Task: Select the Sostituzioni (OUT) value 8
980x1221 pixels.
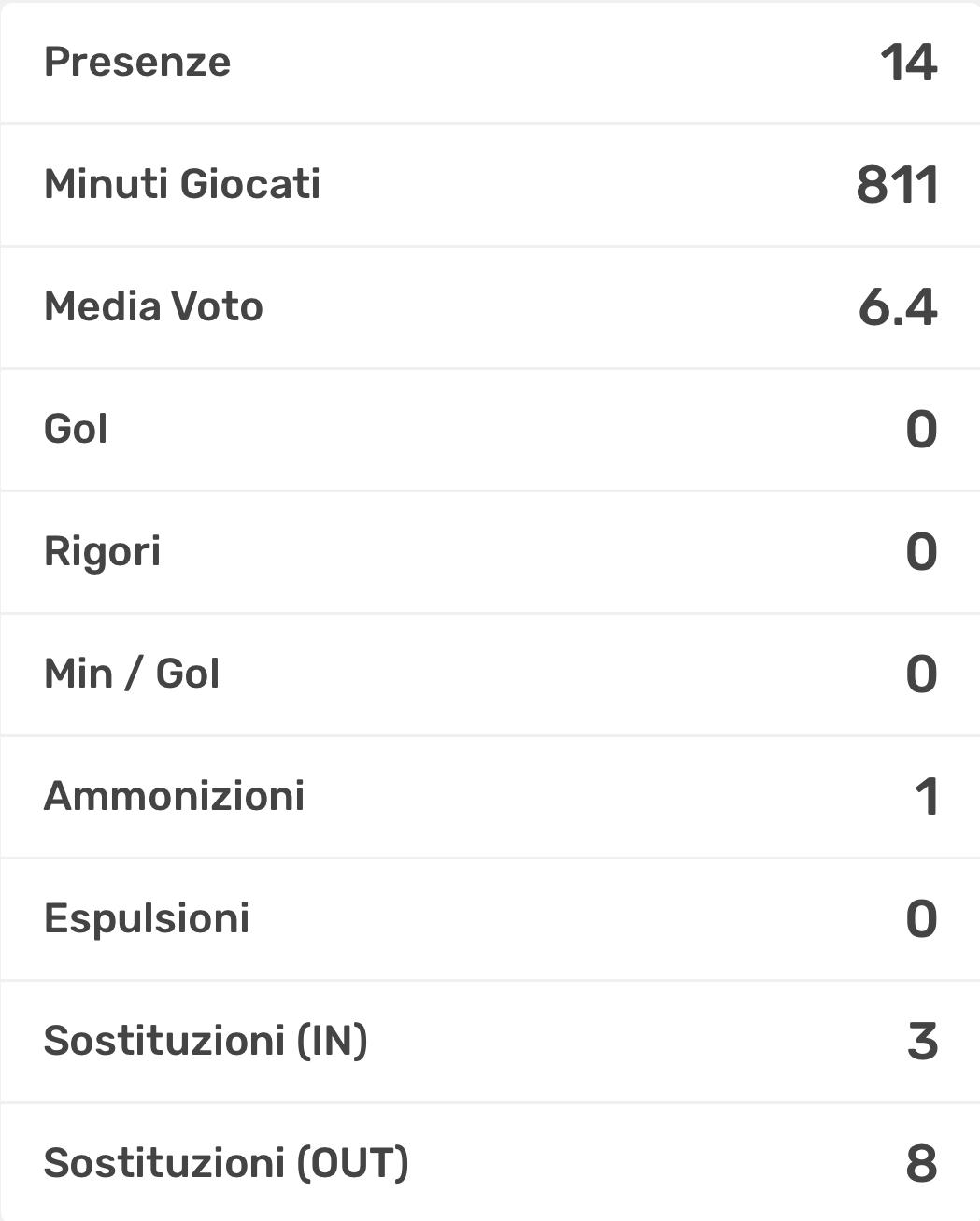Action: (921, 1163)
